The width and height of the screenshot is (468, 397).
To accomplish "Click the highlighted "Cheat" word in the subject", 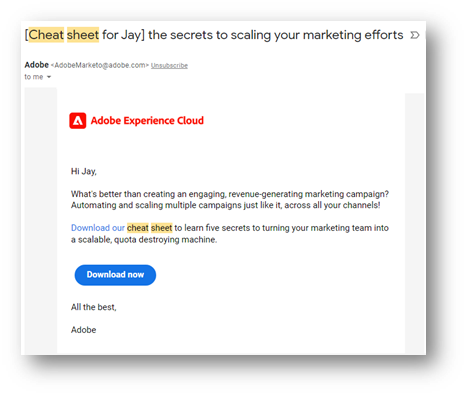I will 46,35.
